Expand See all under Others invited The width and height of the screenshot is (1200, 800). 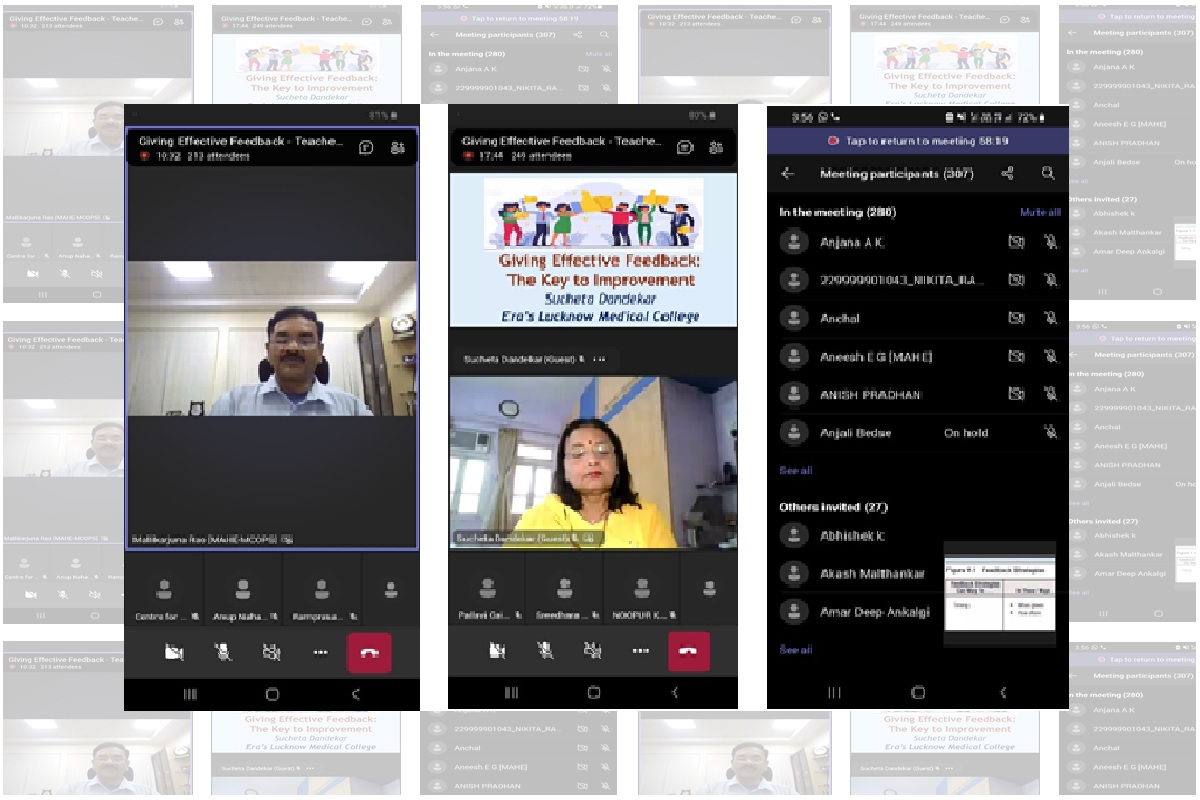pyautogui.click(x=796, y=650)
